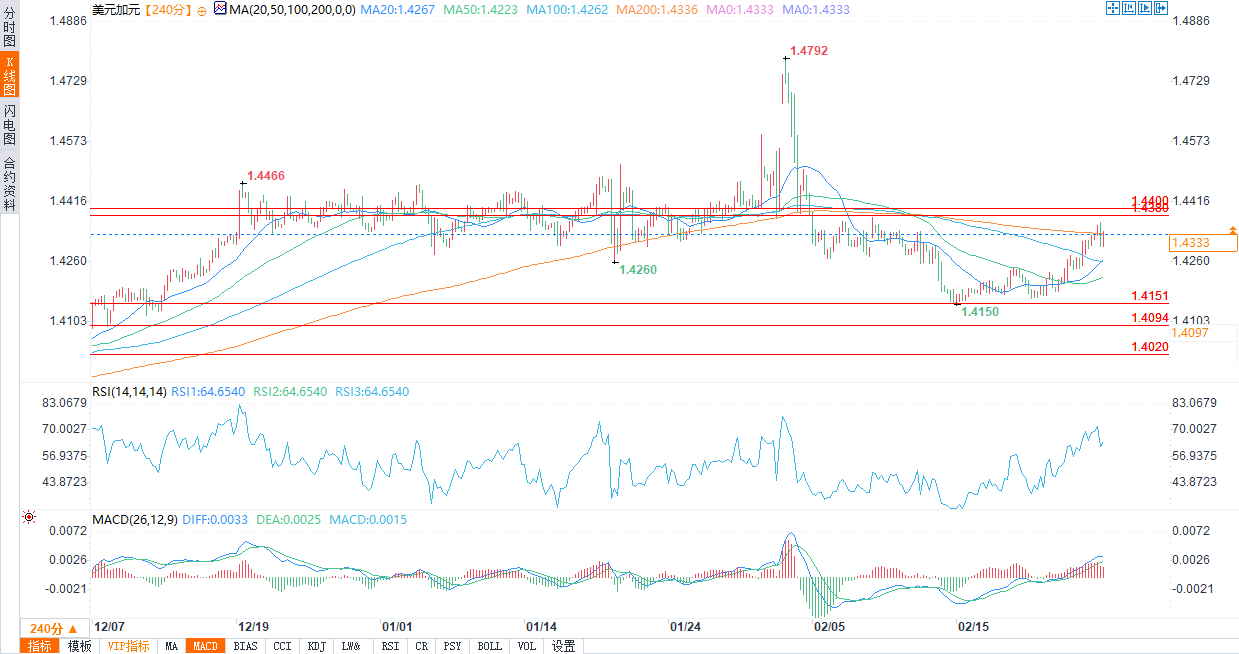Open the VIP指标 button
Image resolution: width=1239 pixels, height=654 pixels.
pos(128,646)
